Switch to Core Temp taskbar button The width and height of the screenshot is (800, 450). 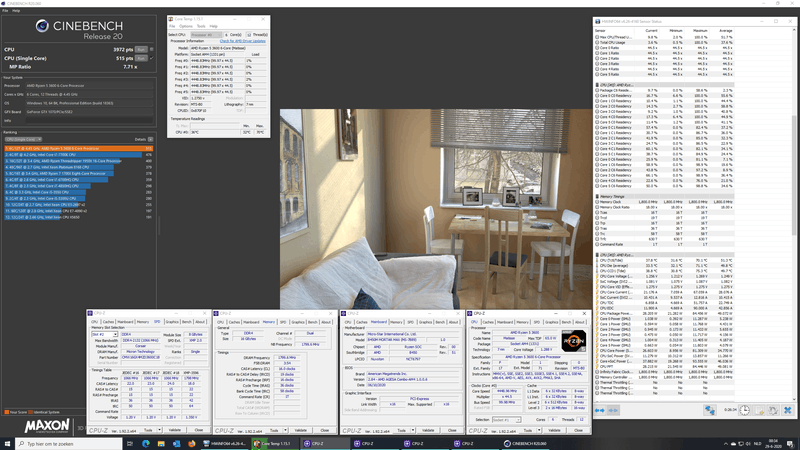click(x=274, y=443)
